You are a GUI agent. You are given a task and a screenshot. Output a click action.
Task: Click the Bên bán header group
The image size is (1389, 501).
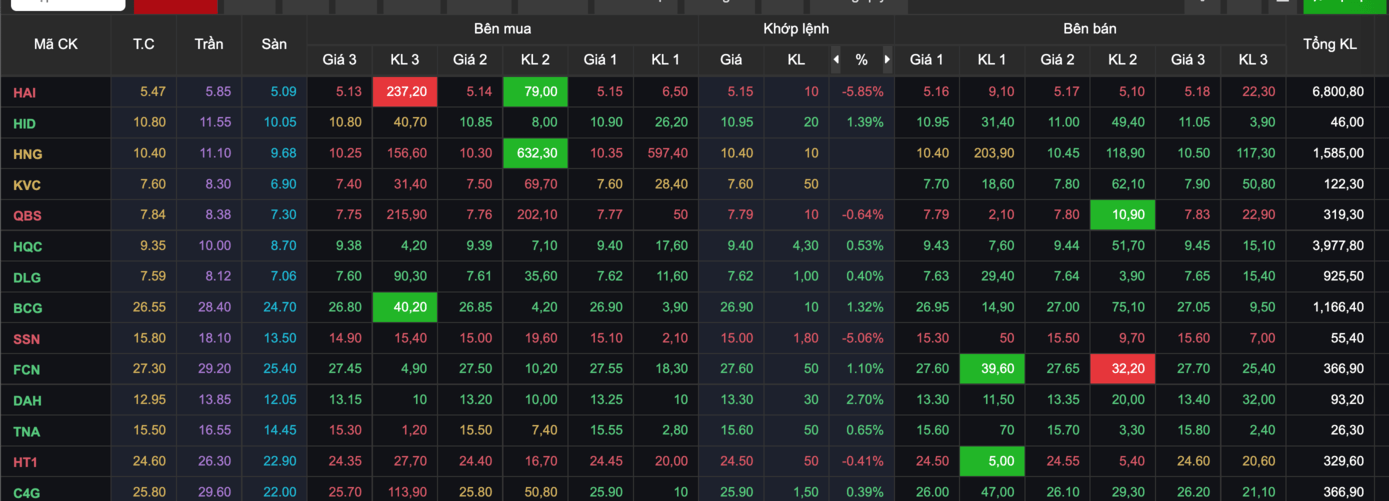click(1089, 29)
